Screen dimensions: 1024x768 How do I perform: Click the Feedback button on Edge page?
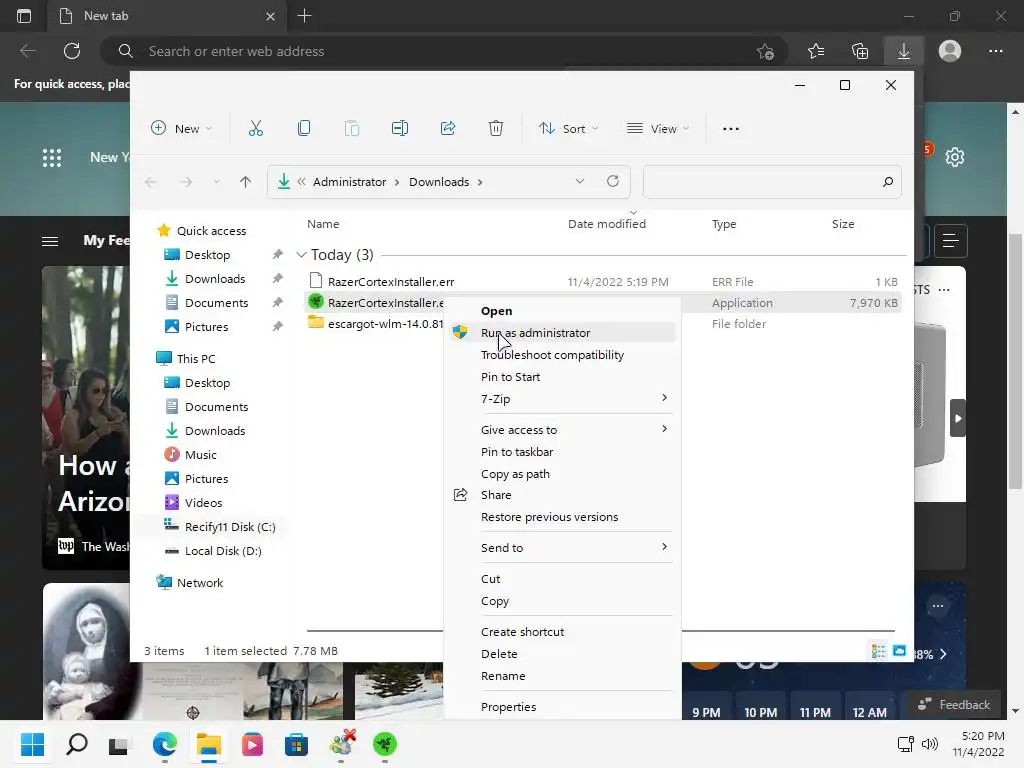tap(954, 705)
